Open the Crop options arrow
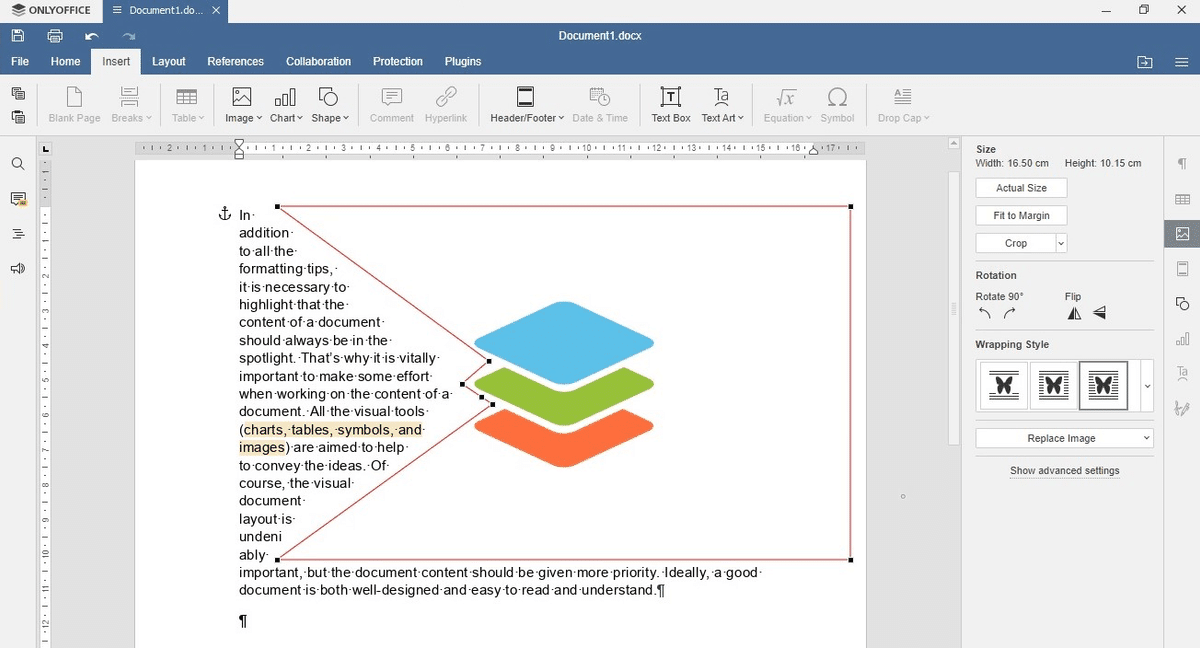Screen dimensions: 1200x648 (x=1061, y=243)
